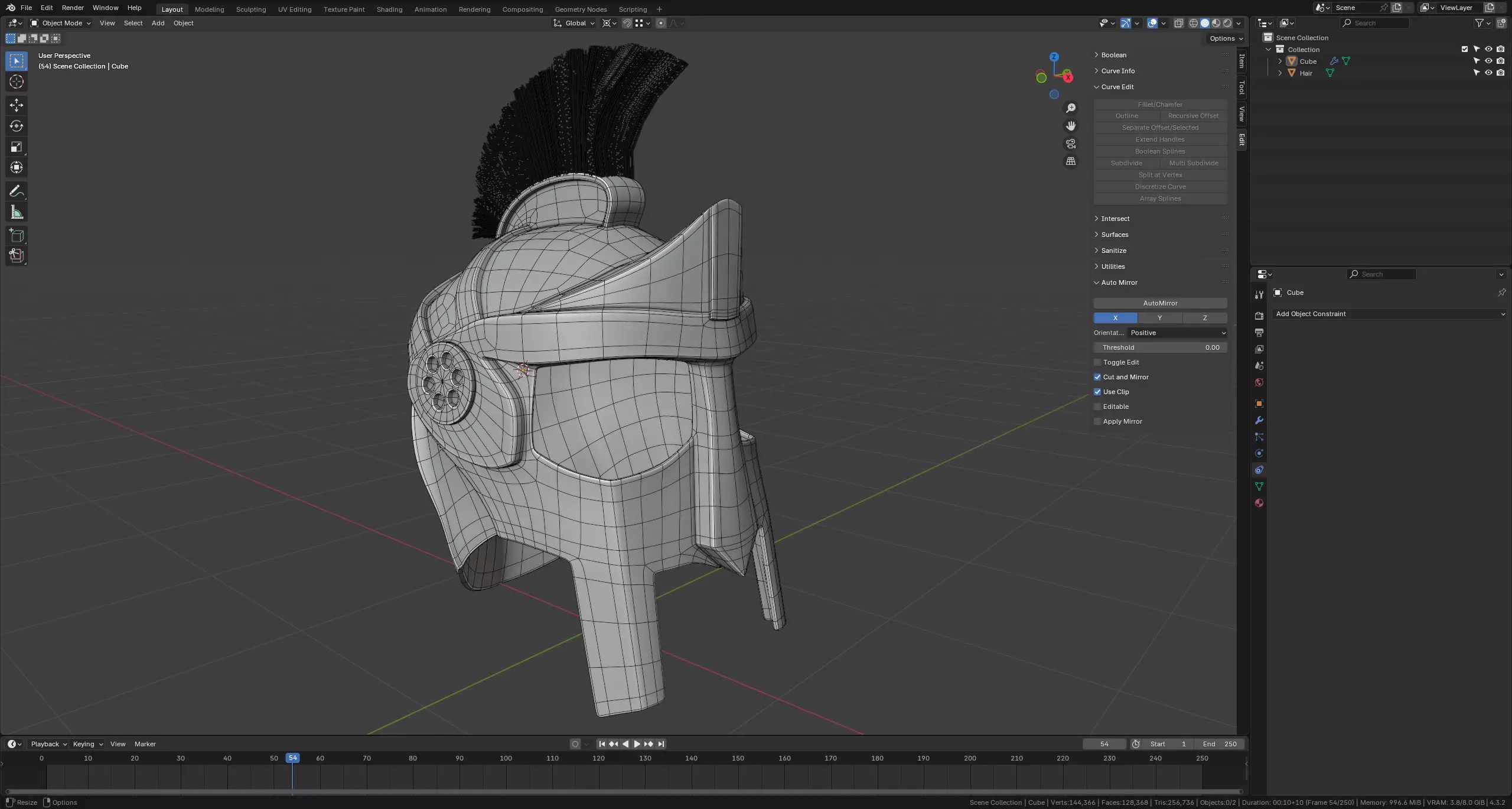Switch to rendered viewport shading
The width and height of the screenshot is (1512, 809).
point(1227,23)
